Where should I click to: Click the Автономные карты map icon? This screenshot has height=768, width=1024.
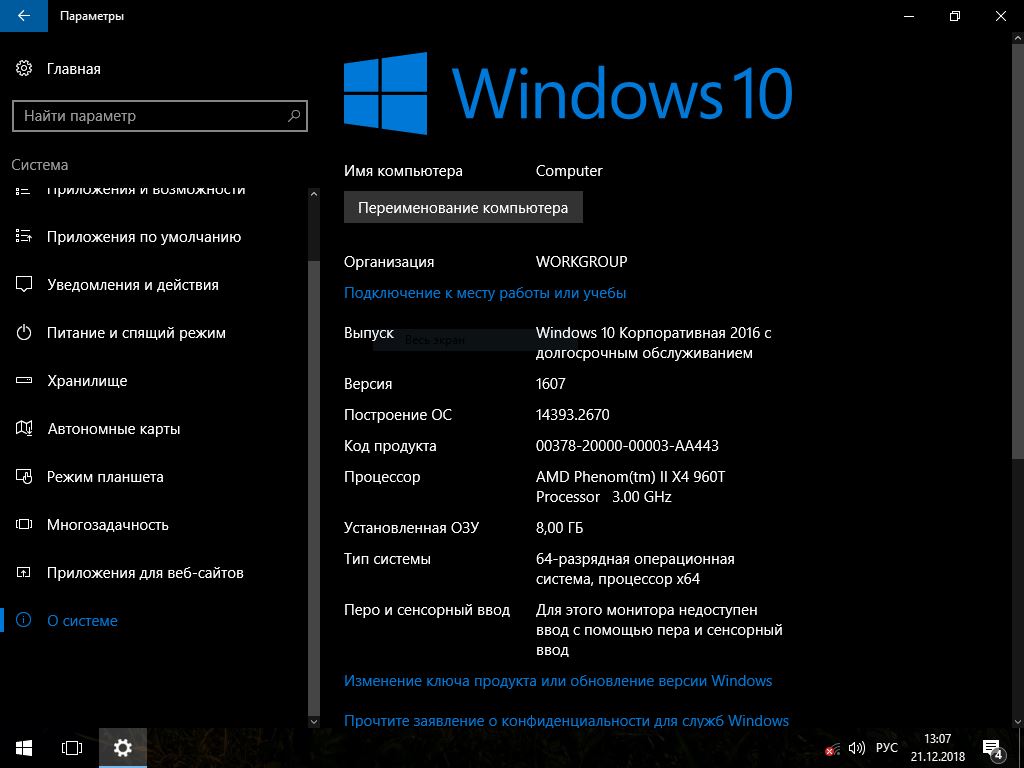(24, 428)
